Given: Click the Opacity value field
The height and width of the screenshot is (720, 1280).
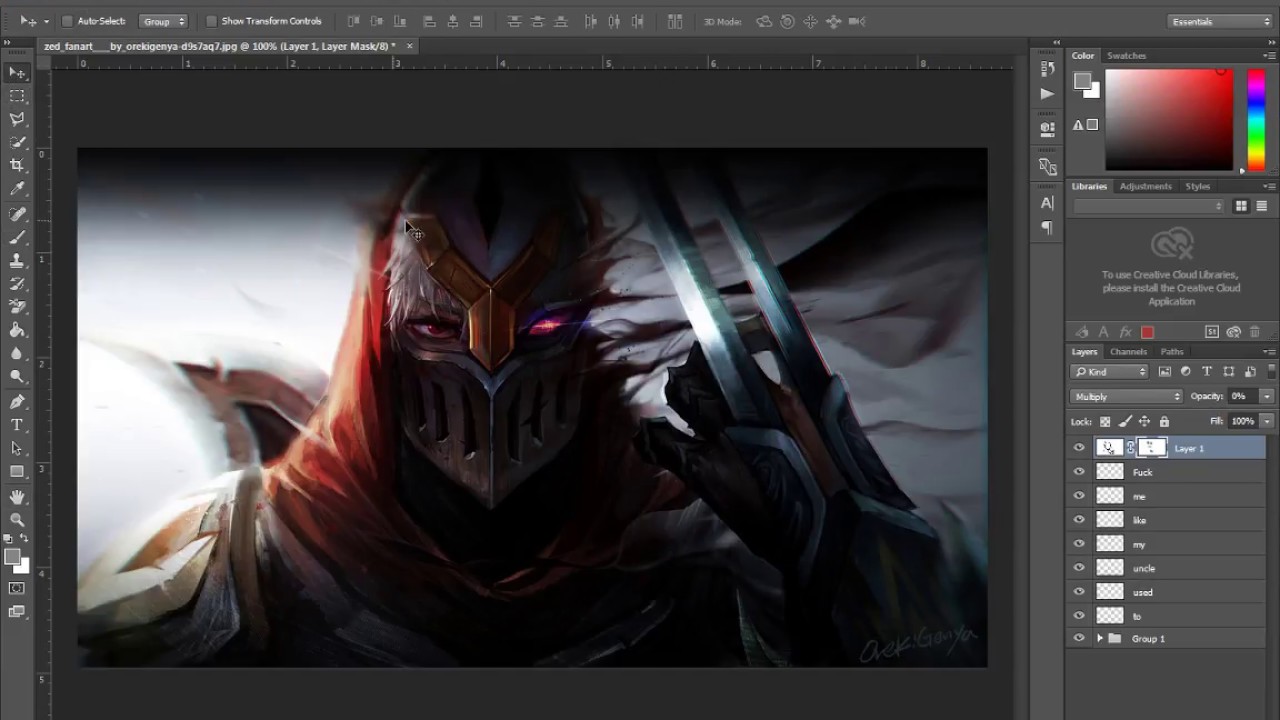Looking at the screenshot, I should (x=1242, y=396).
